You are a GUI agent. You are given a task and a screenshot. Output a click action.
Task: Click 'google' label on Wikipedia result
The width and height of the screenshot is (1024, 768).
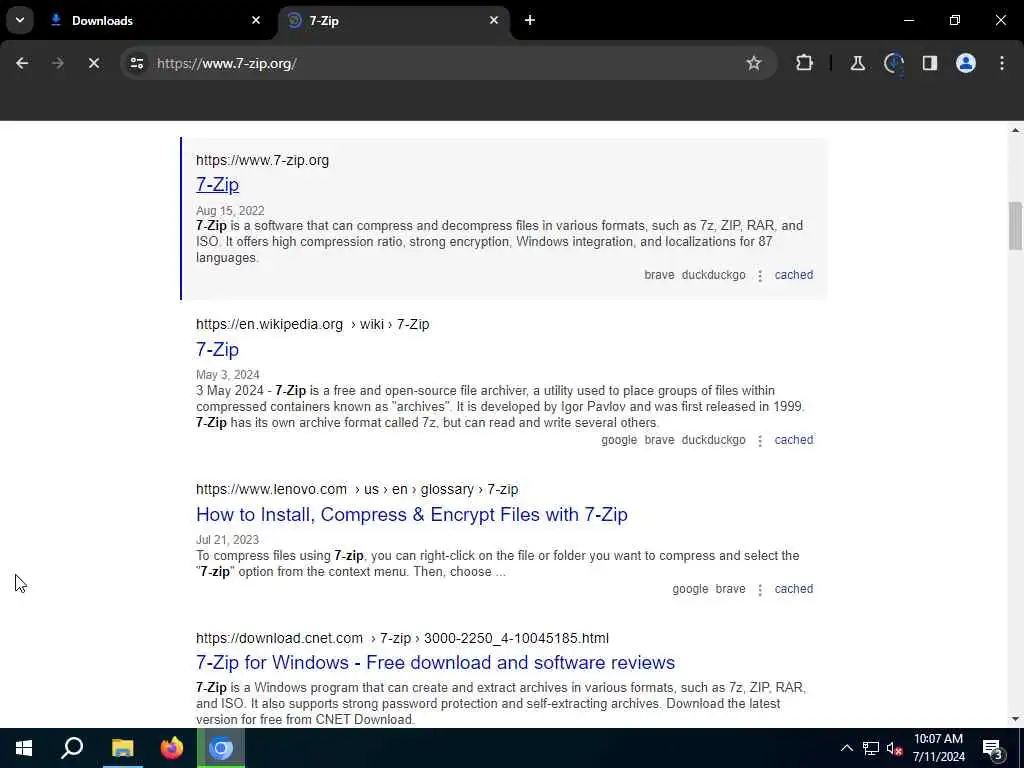(x=619, y=440)
